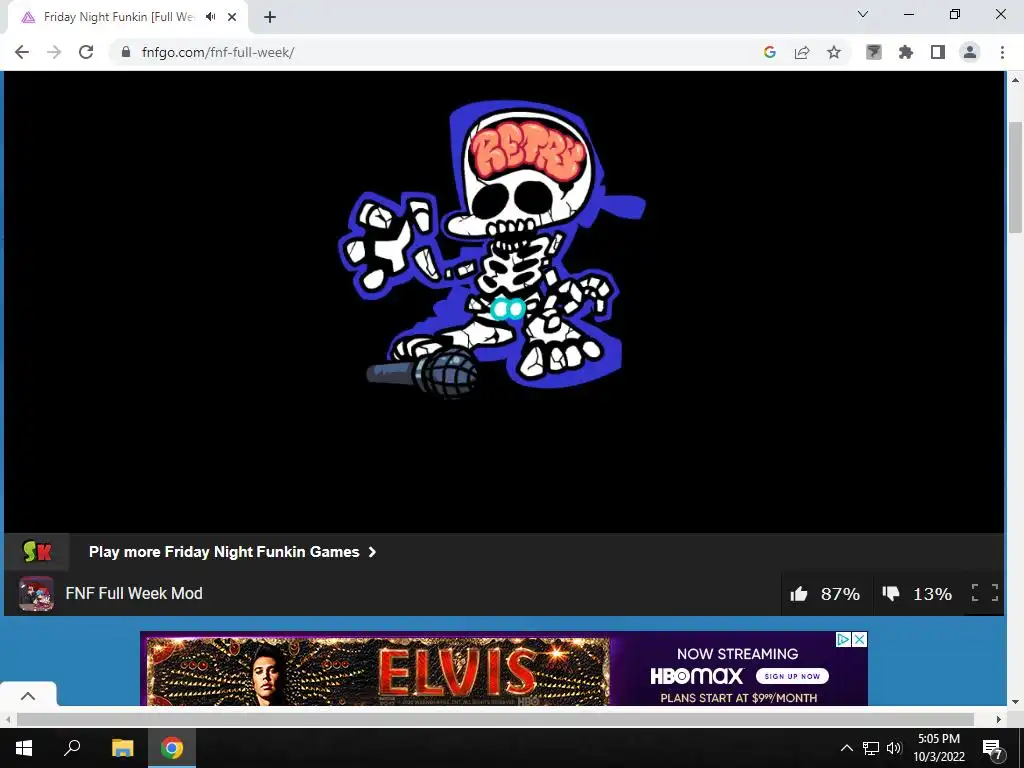Screen dimensions: 1024x768
Task: Click the page scroll up arrow
Action: point(1015,80)
